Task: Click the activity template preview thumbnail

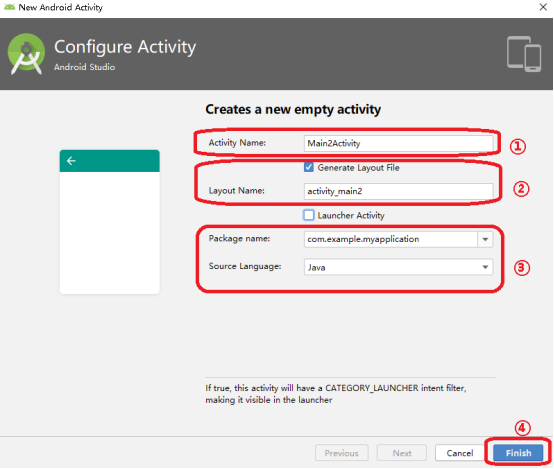Action: [x=110, y=222]
